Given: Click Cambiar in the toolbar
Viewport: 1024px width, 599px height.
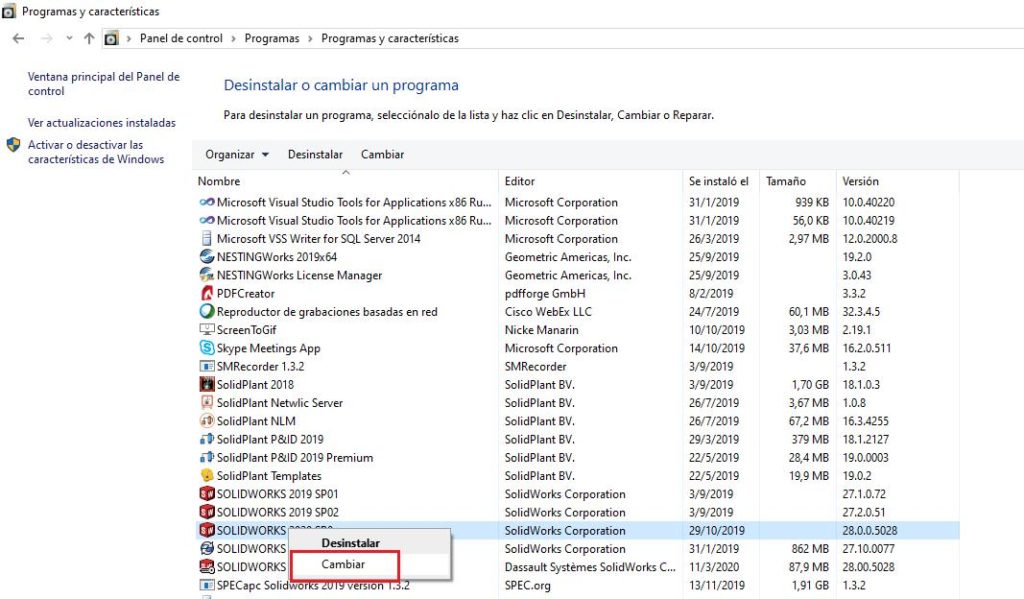Looking at the screenshot, I should [x=383, y=155].
